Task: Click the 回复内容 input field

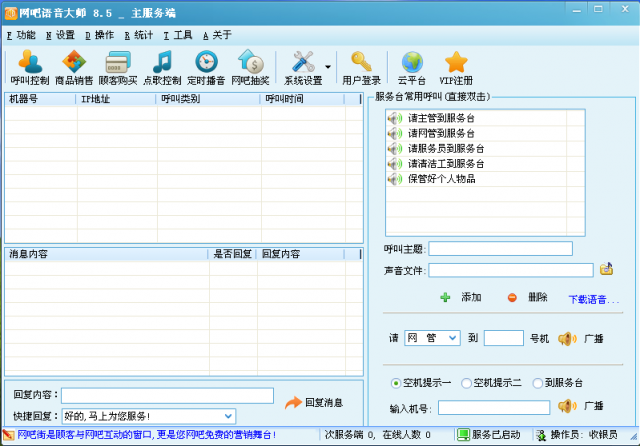Action: (x=167, y=395)
